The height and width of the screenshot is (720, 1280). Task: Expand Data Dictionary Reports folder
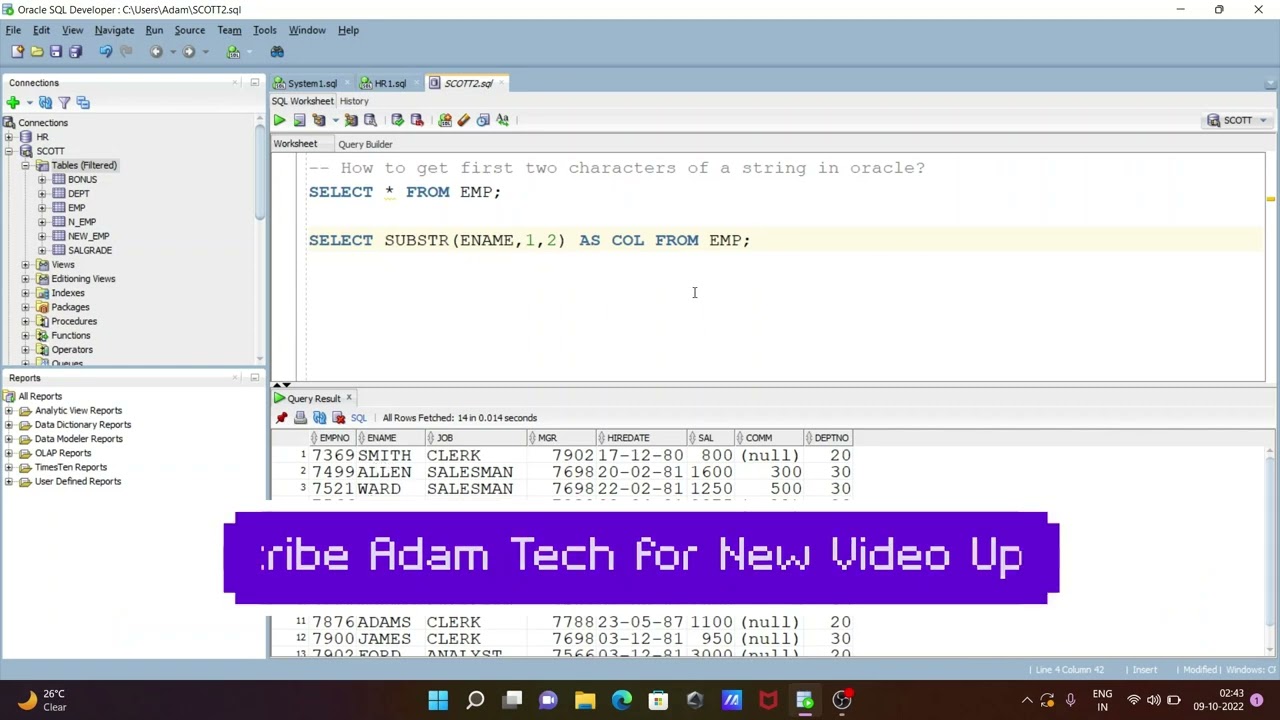9,425
